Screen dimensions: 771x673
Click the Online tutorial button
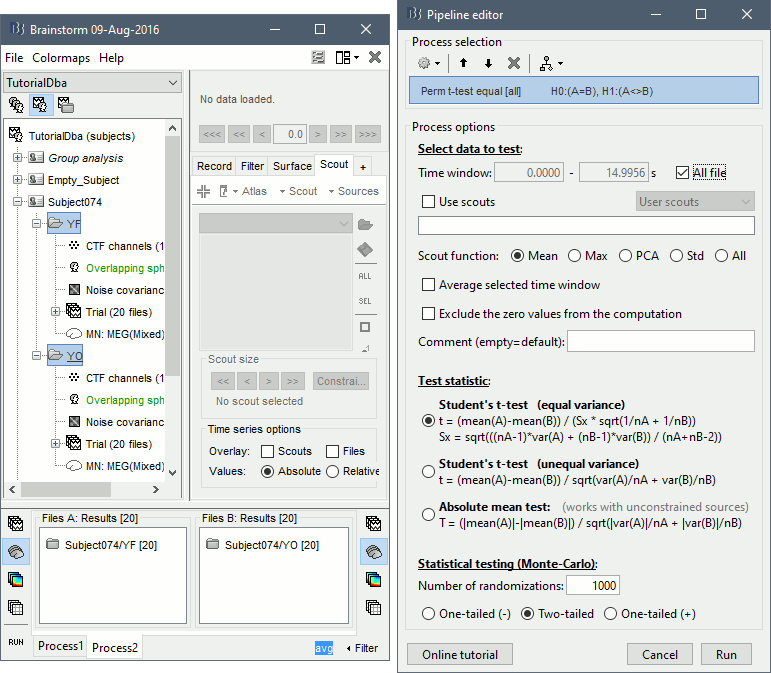(x=460, y=655)
